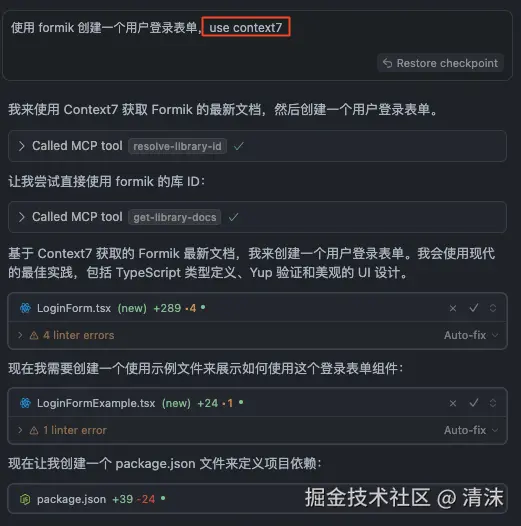This screenshot has height=526, width=521.
Task: Open the package.json file entry
Action: point(71,499)
